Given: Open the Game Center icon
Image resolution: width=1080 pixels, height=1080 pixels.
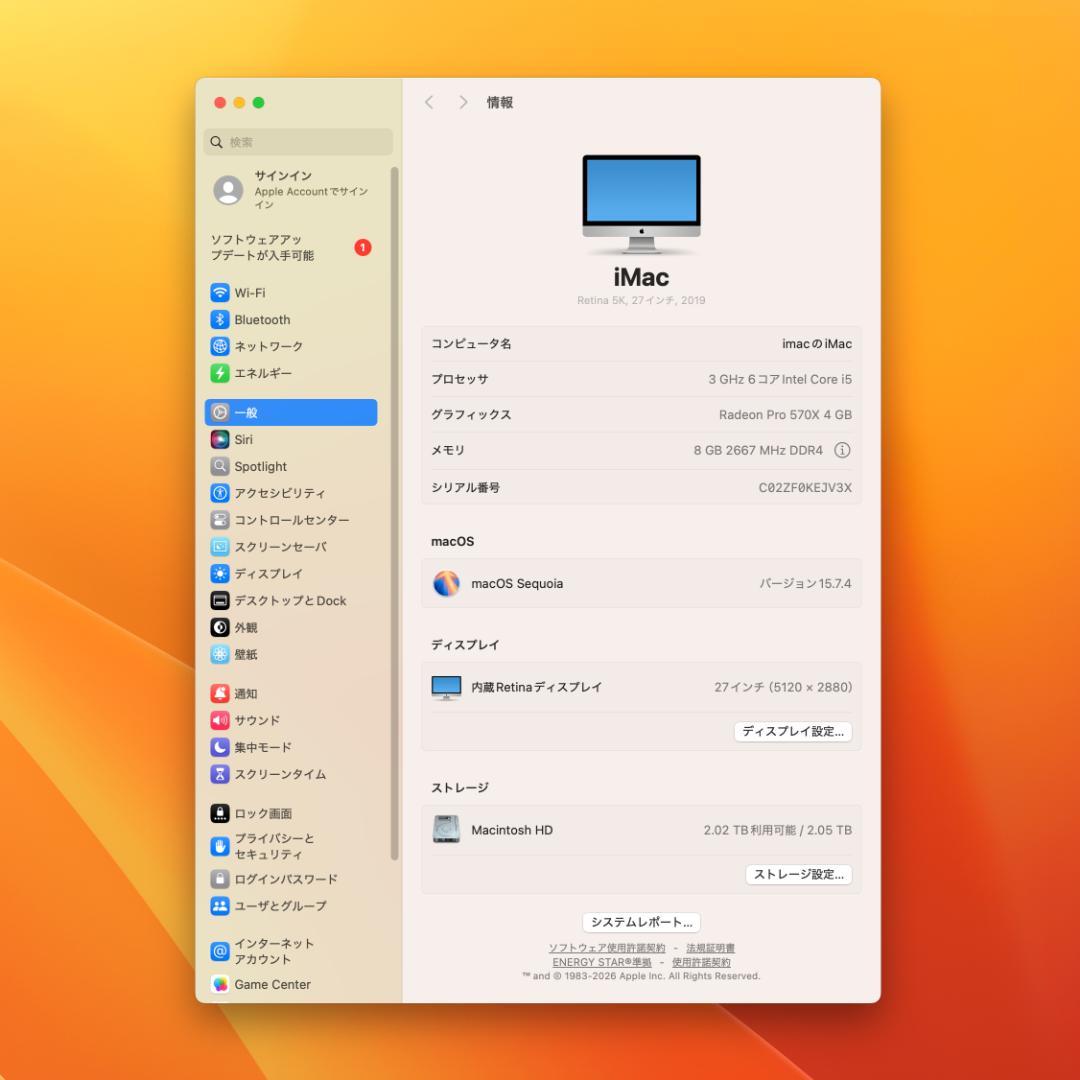Looking at the screenshot, I should click(220, 985).
